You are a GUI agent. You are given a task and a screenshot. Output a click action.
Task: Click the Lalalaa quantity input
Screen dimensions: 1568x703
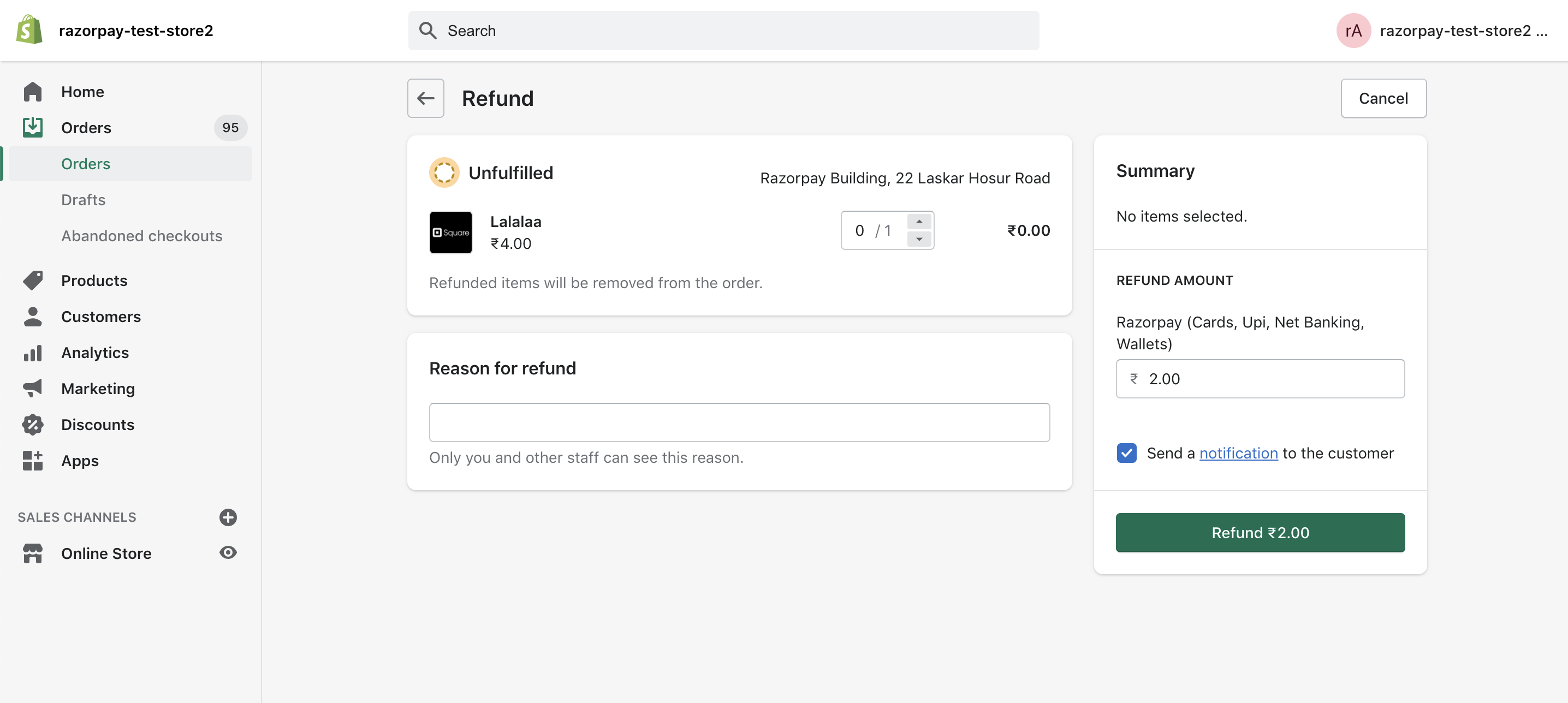[x=874, y=230]
